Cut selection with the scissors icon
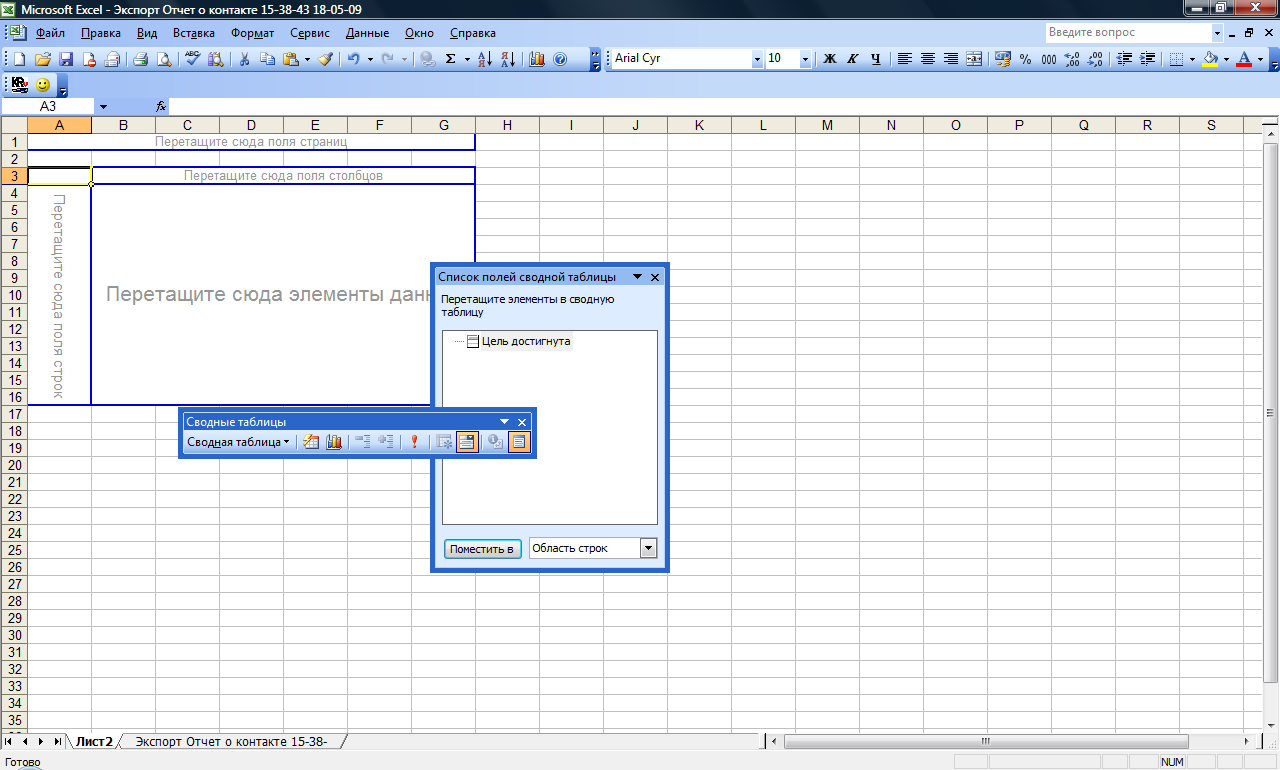The height and width of the screenshot is (770, 1280). pos(243,59)
